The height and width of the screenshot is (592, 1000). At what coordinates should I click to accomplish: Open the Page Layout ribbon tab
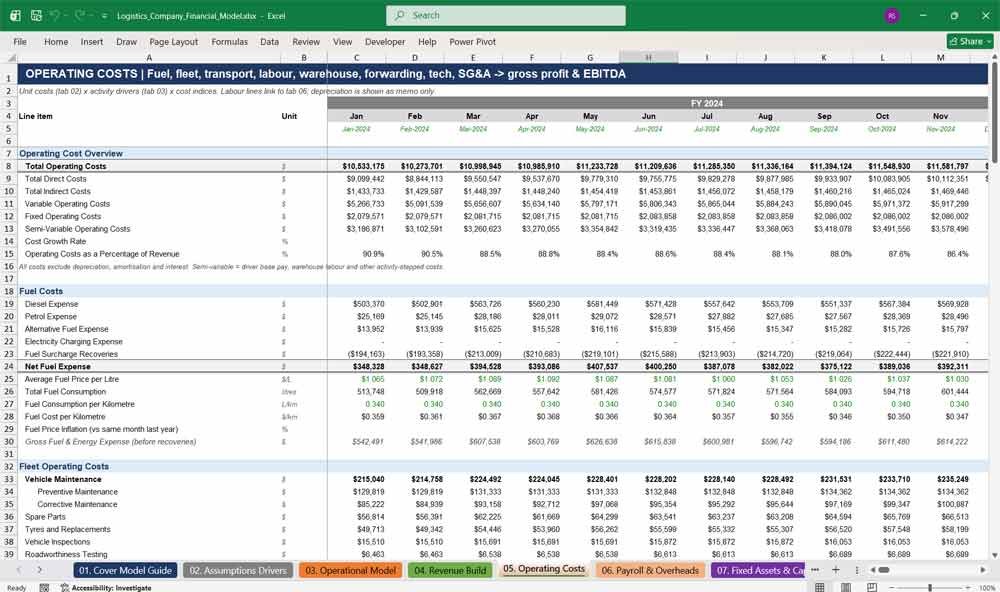click(x=173, y=41)
